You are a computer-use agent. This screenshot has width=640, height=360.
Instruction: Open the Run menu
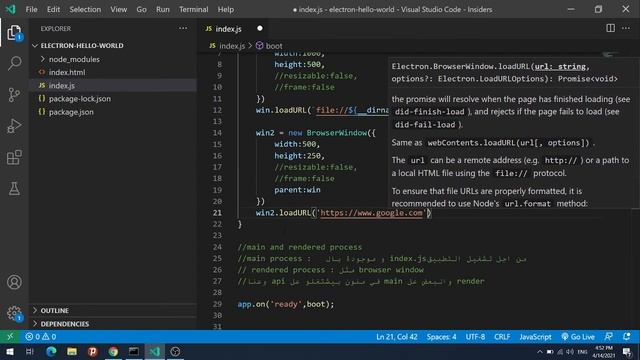[x=162, y=9]
